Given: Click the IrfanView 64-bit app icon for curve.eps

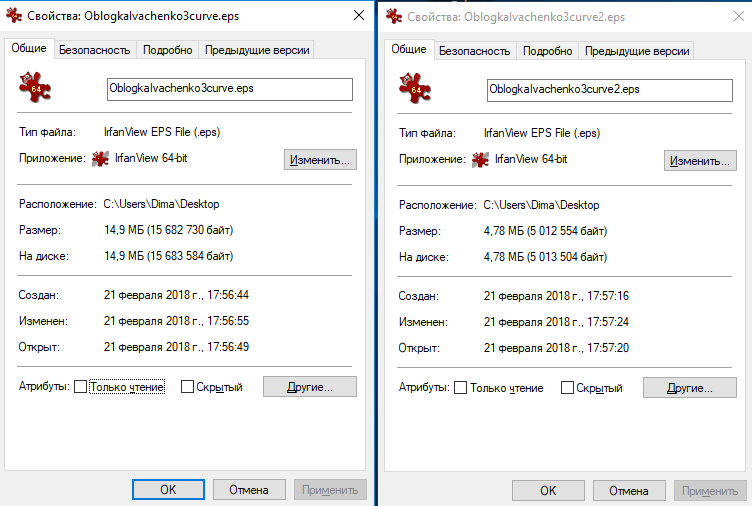Looking at the screenshot, I should pyautogui.click(x=100, y=159).
